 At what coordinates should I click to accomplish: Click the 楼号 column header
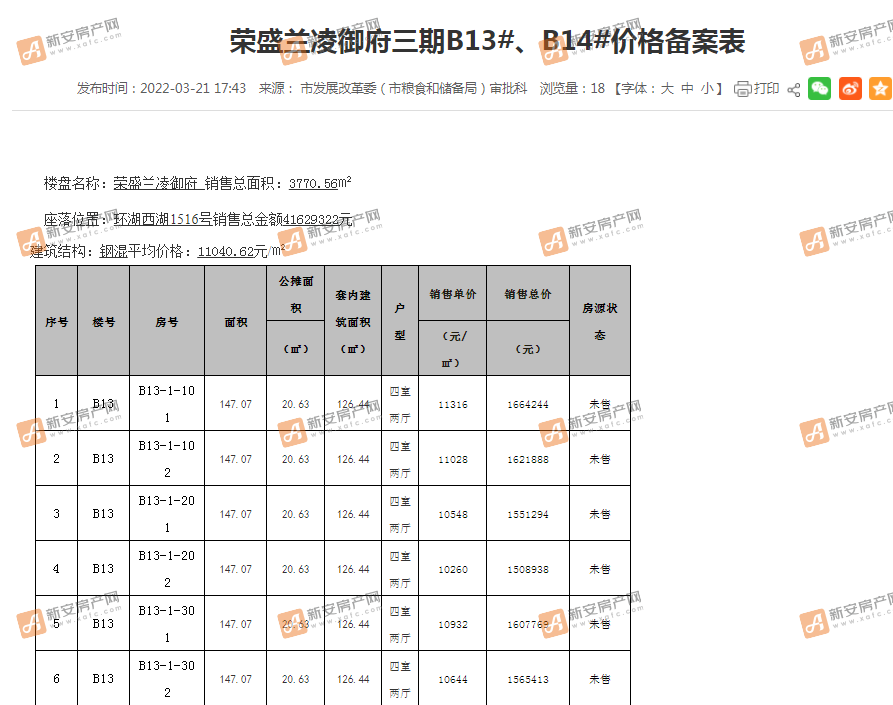(104, 322)
